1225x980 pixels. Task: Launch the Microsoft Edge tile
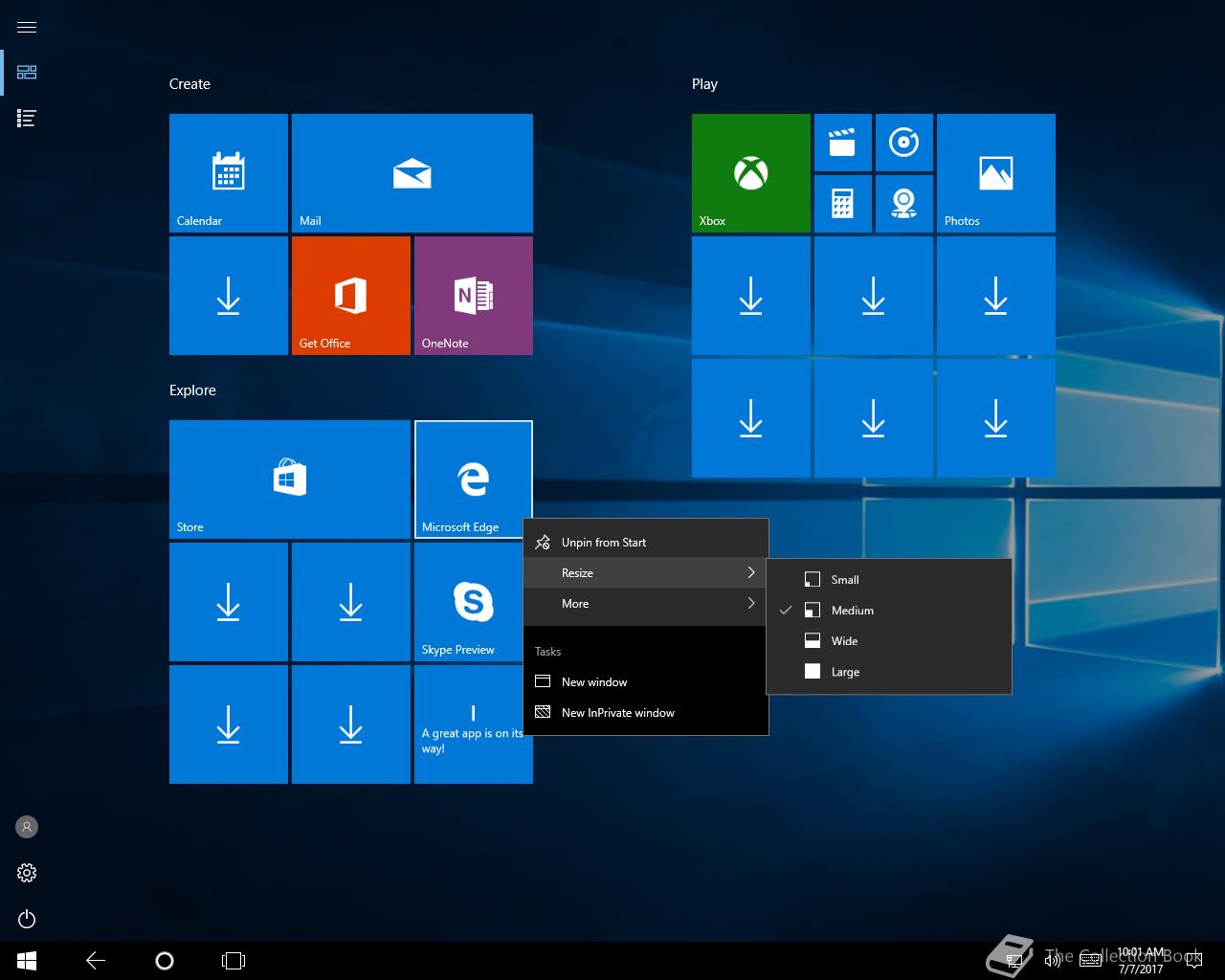click(x=474, y=479)
